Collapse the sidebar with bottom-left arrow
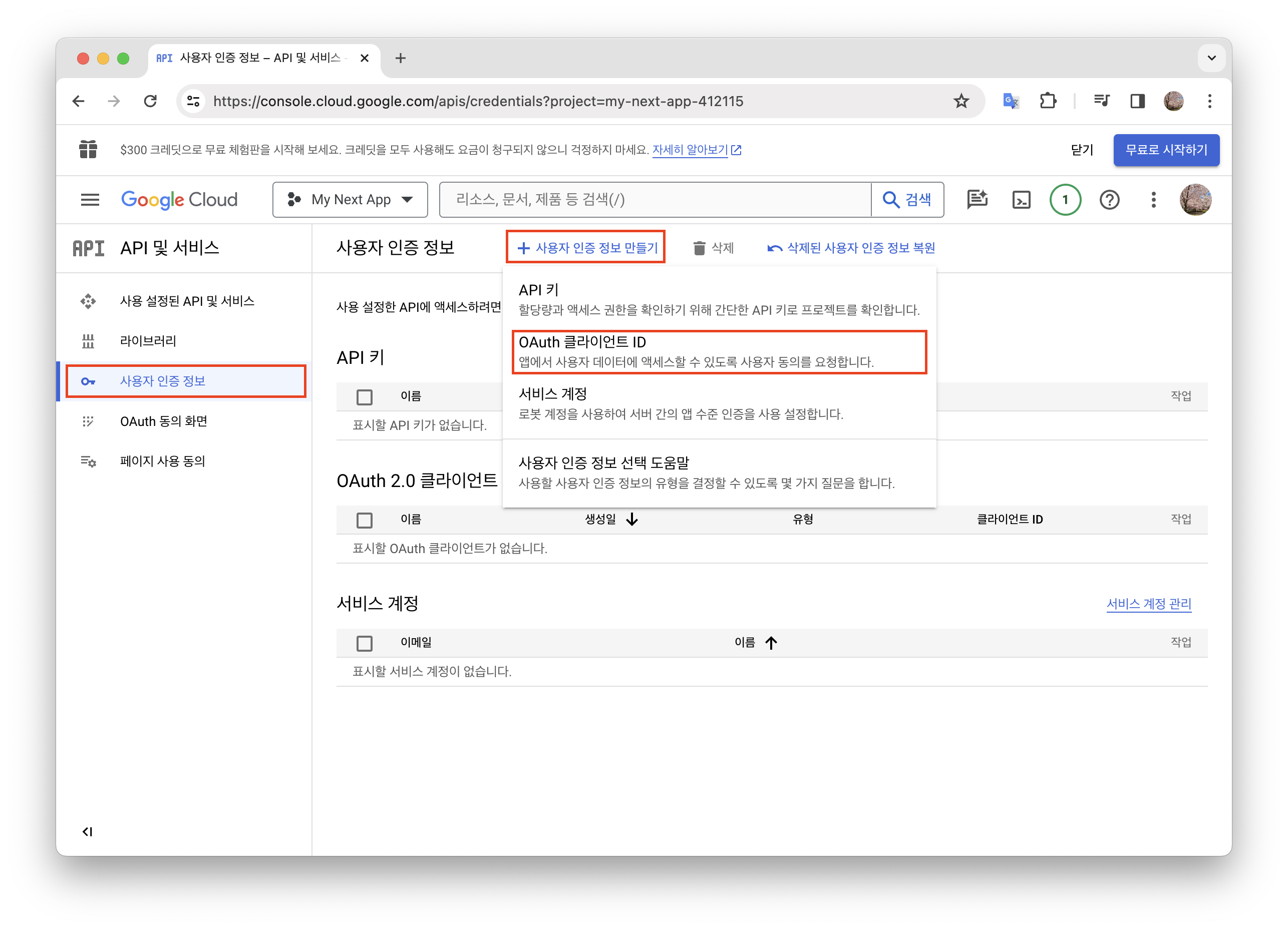 87,832
